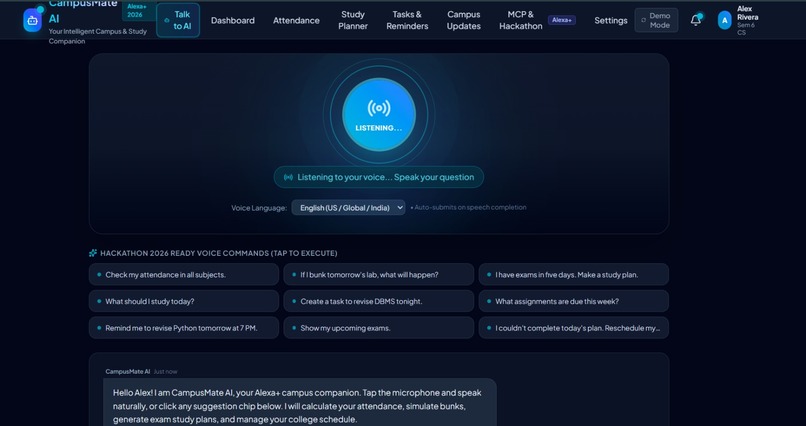Click the 'CampusMate AI' chat sender label
Image resolution: width=806 pixels, height=426 pixels.
127,372
